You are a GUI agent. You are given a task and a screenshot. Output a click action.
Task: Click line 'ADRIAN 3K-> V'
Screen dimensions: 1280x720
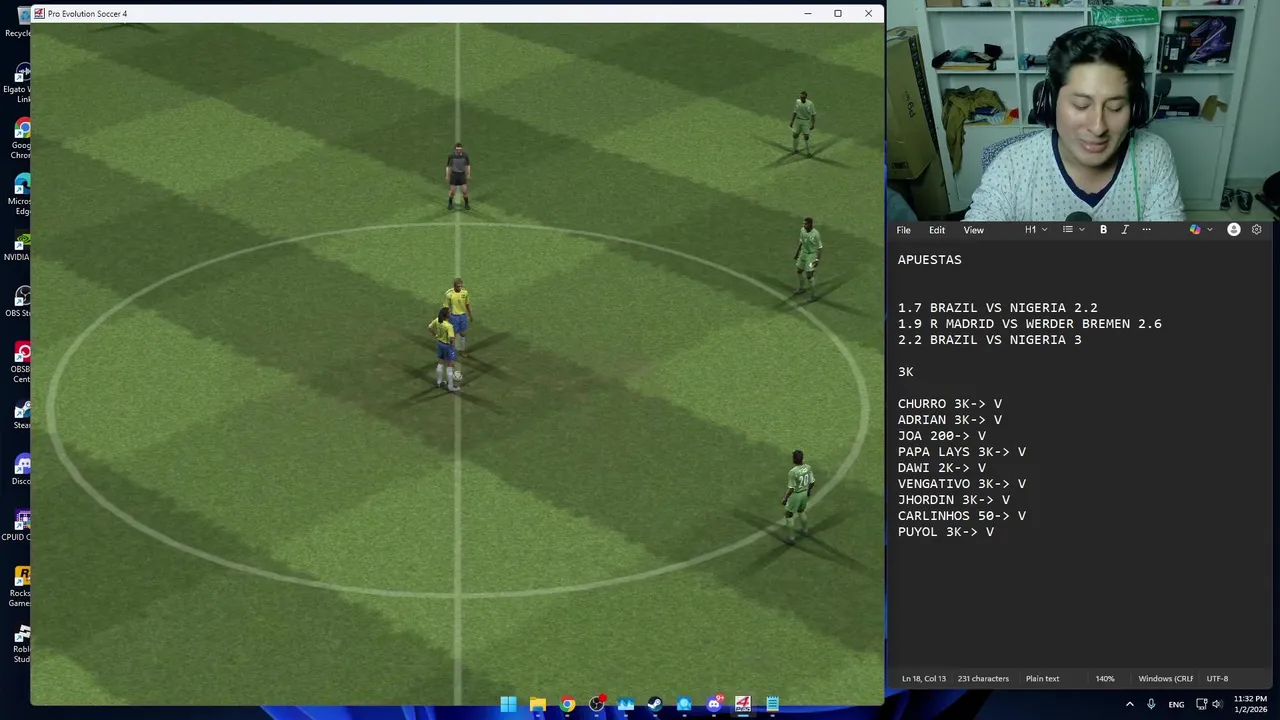[x=950, y=420]
